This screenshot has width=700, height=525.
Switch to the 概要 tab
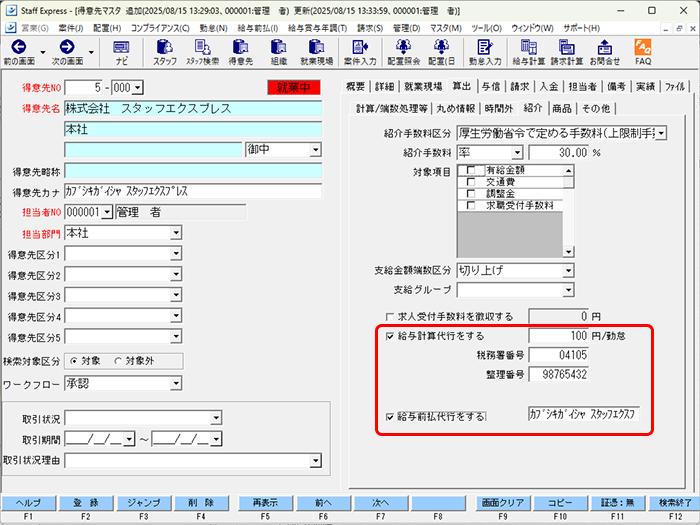pos(355,87)
